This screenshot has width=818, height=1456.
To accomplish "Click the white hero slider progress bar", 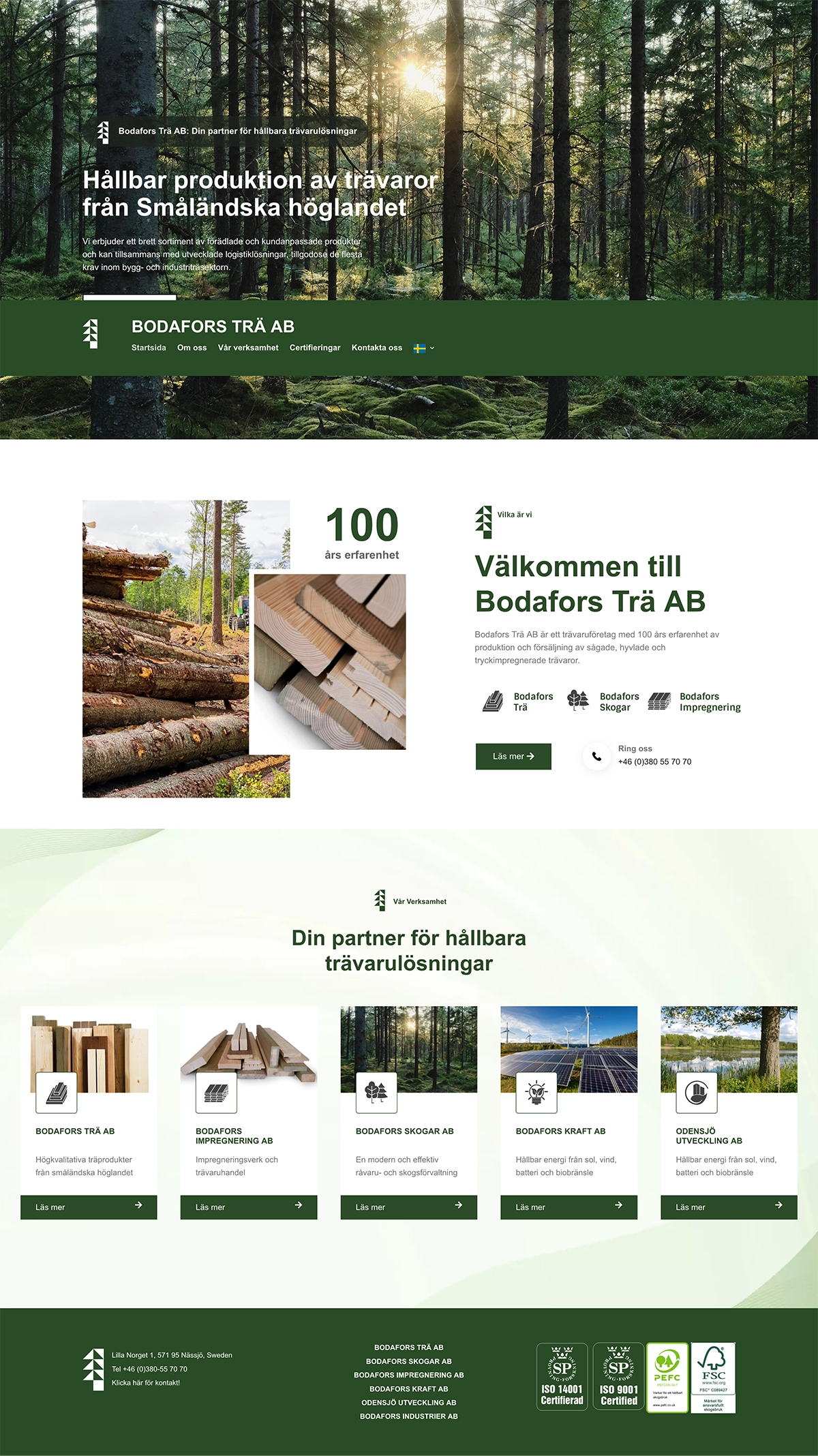I will [x=130, y=297].
